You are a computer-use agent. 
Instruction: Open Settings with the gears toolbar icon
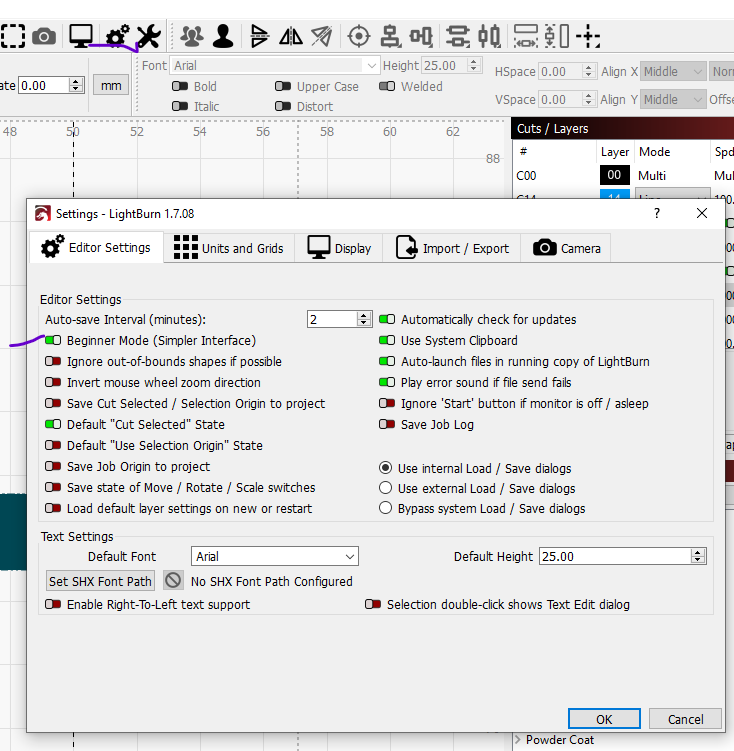point(117,36)
